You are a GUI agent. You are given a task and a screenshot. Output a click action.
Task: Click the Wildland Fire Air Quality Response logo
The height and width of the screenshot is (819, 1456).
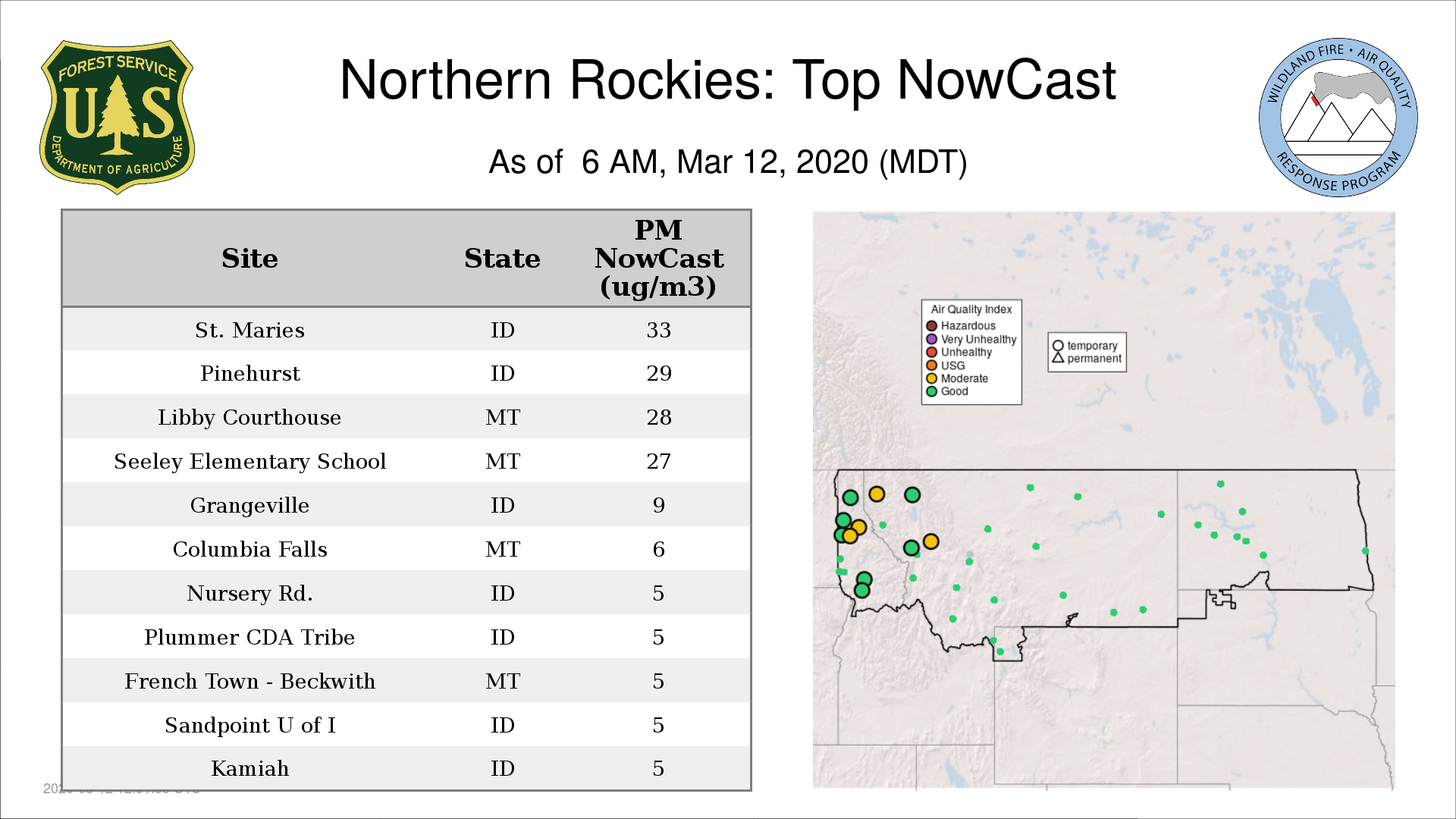[1338, 118]
